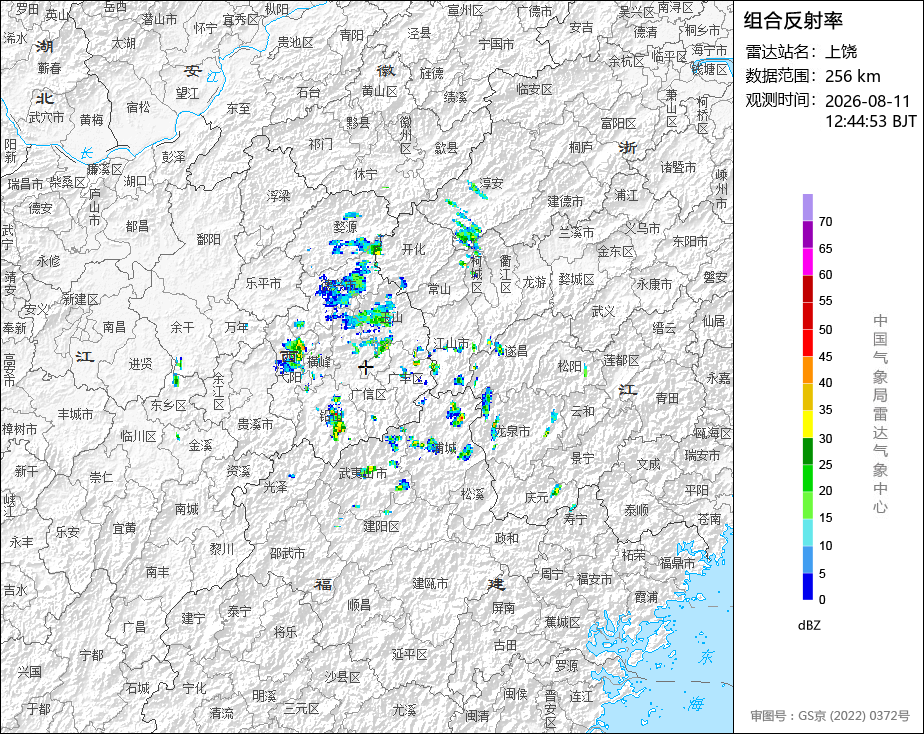
Task: Click the map label 贵溪市
Action: tap(255, 424)
